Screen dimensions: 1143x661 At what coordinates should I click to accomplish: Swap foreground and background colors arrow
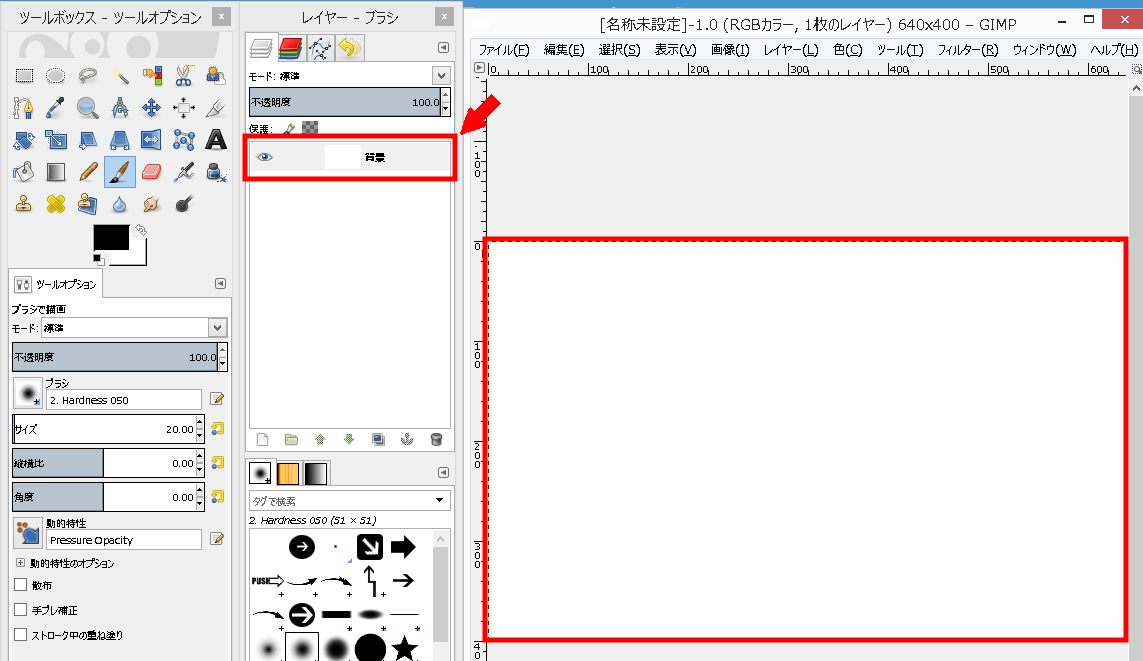(141, 230)
